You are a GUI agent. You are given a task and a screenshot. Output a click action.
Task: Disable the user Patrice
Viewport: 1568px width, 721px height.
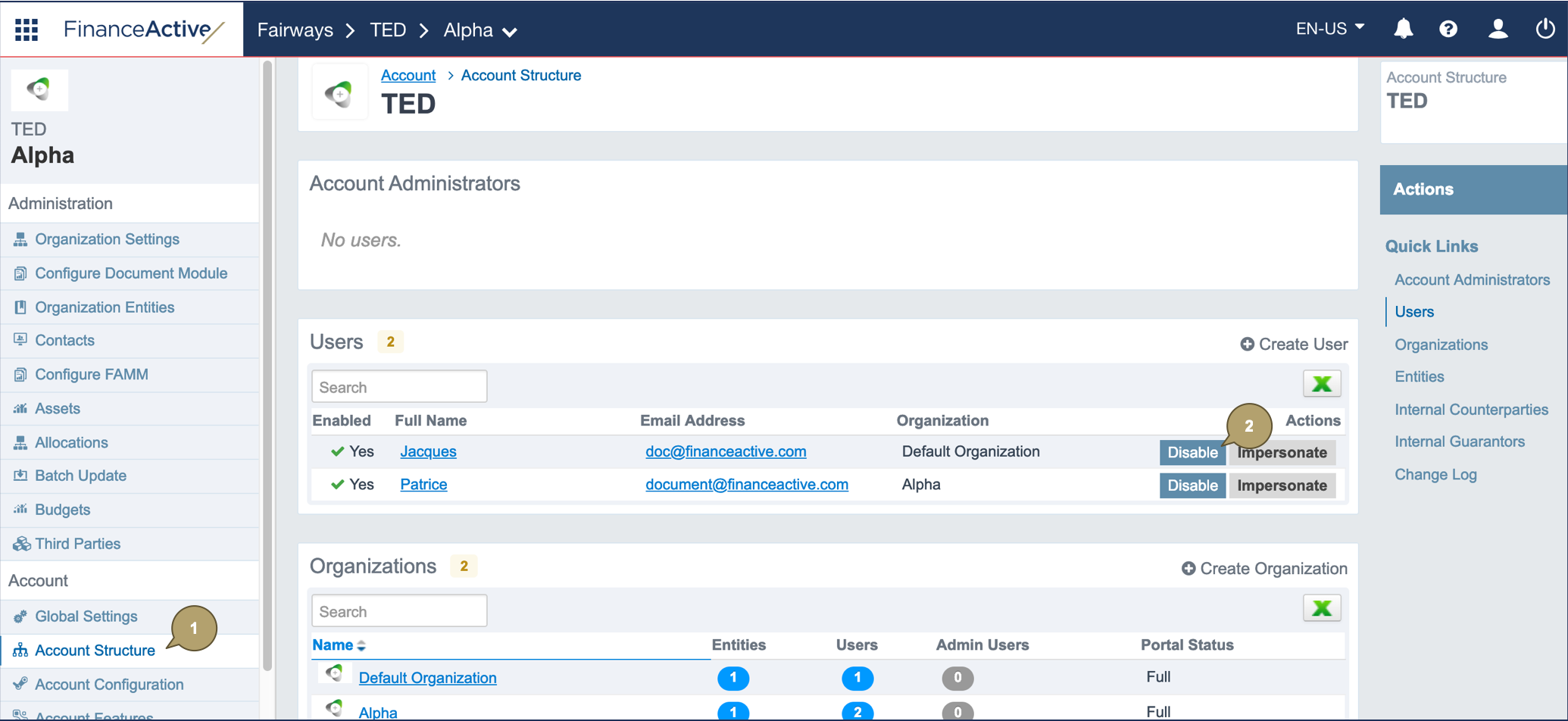coord(1192,485)
